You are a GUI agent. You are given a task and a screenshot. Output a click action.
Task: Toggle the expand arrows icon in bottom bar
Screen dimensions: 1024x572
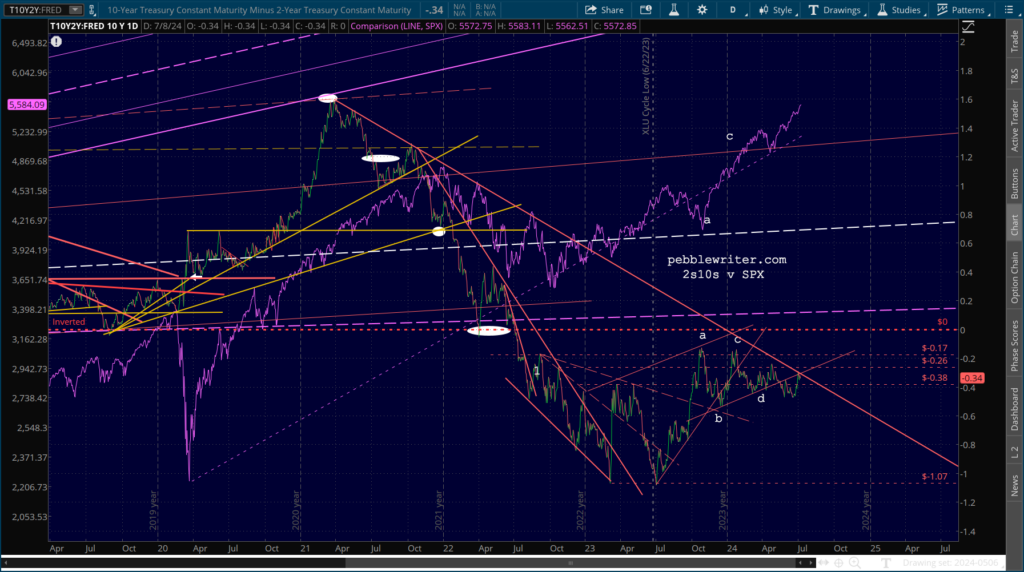click(824, 562)
